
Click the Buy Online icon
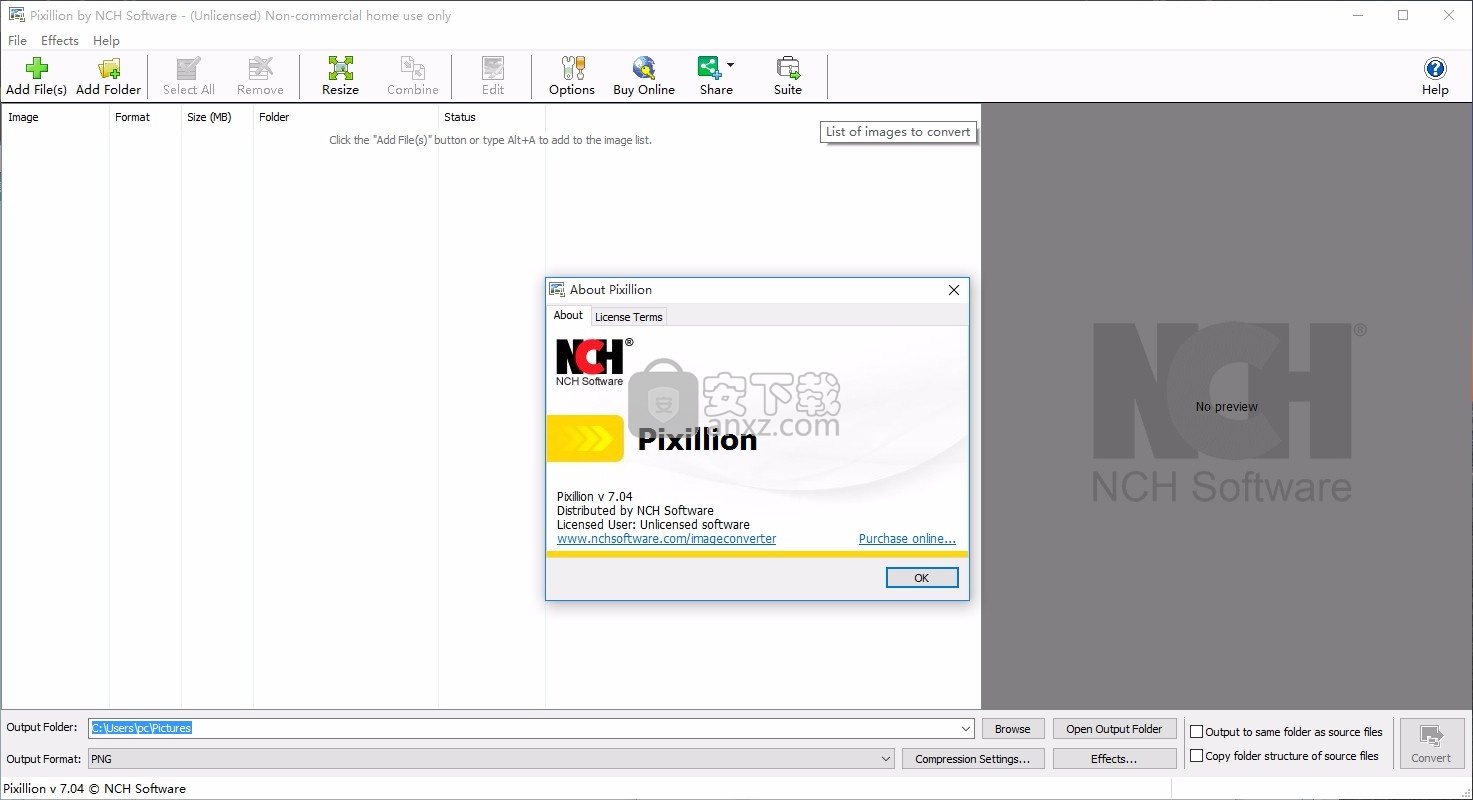pyautogui.click(x=644, y=76)
